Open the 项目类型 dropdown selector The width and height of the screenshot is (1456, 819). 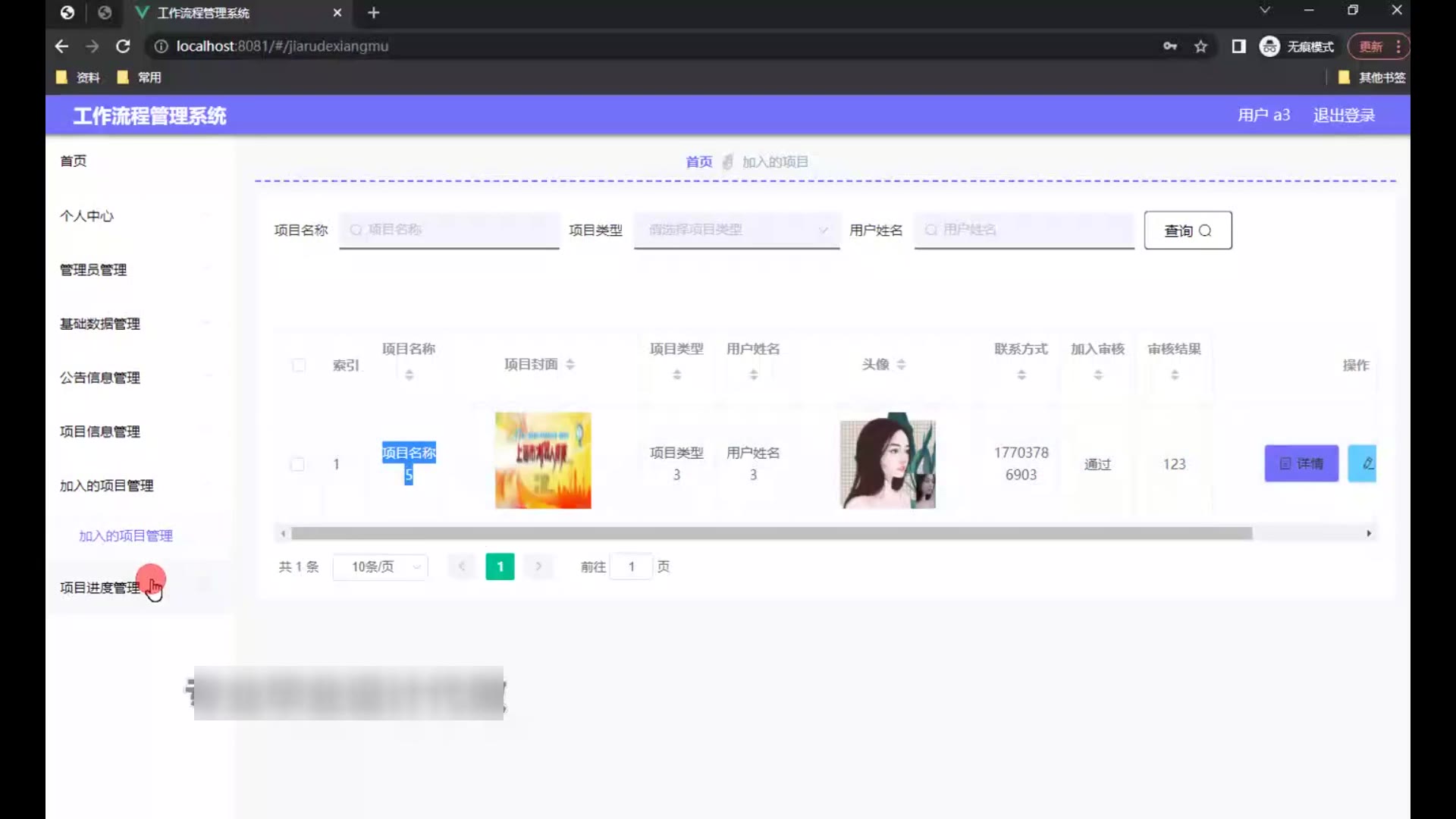[736, 230]
